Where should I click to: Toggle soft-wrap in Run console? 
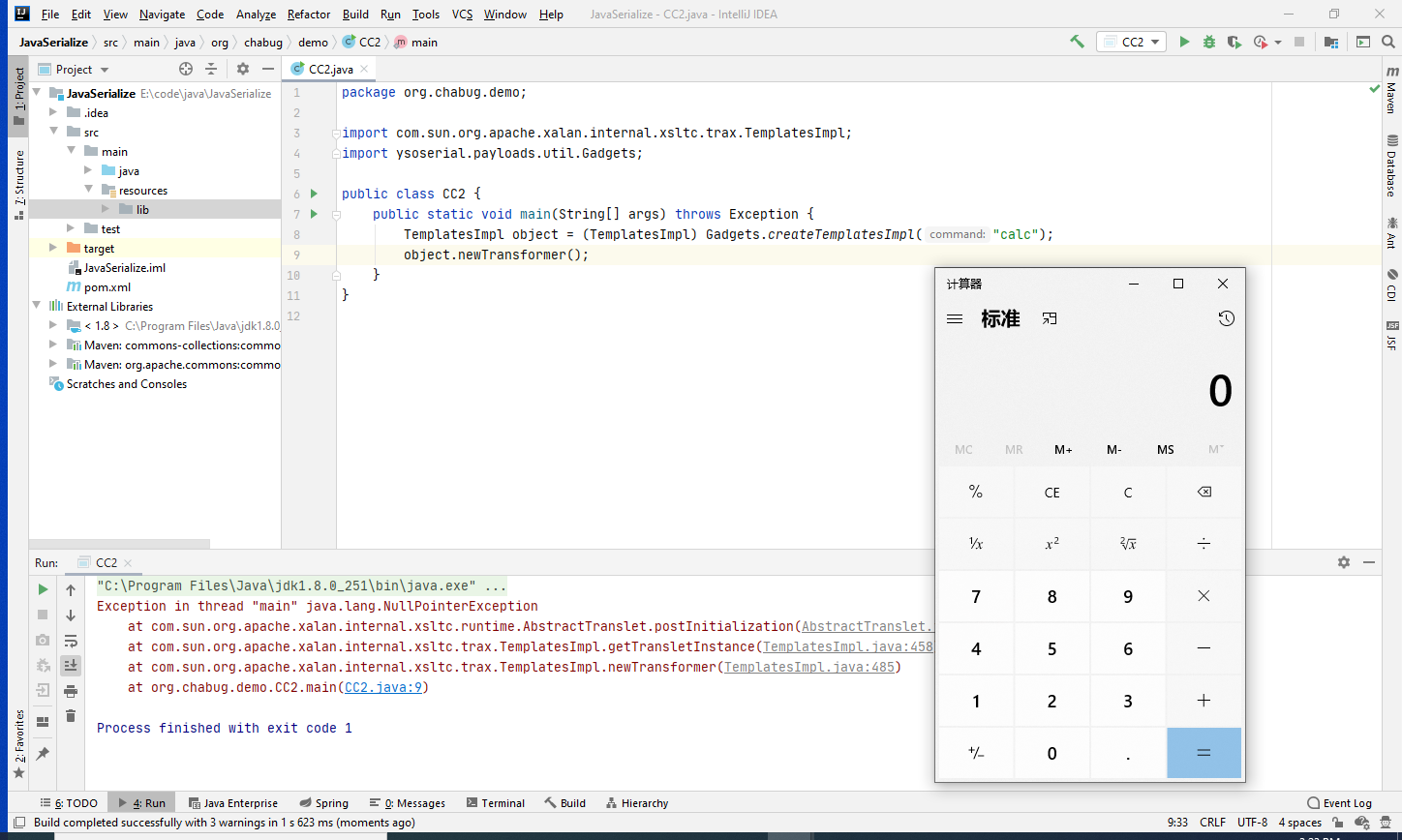71,641
